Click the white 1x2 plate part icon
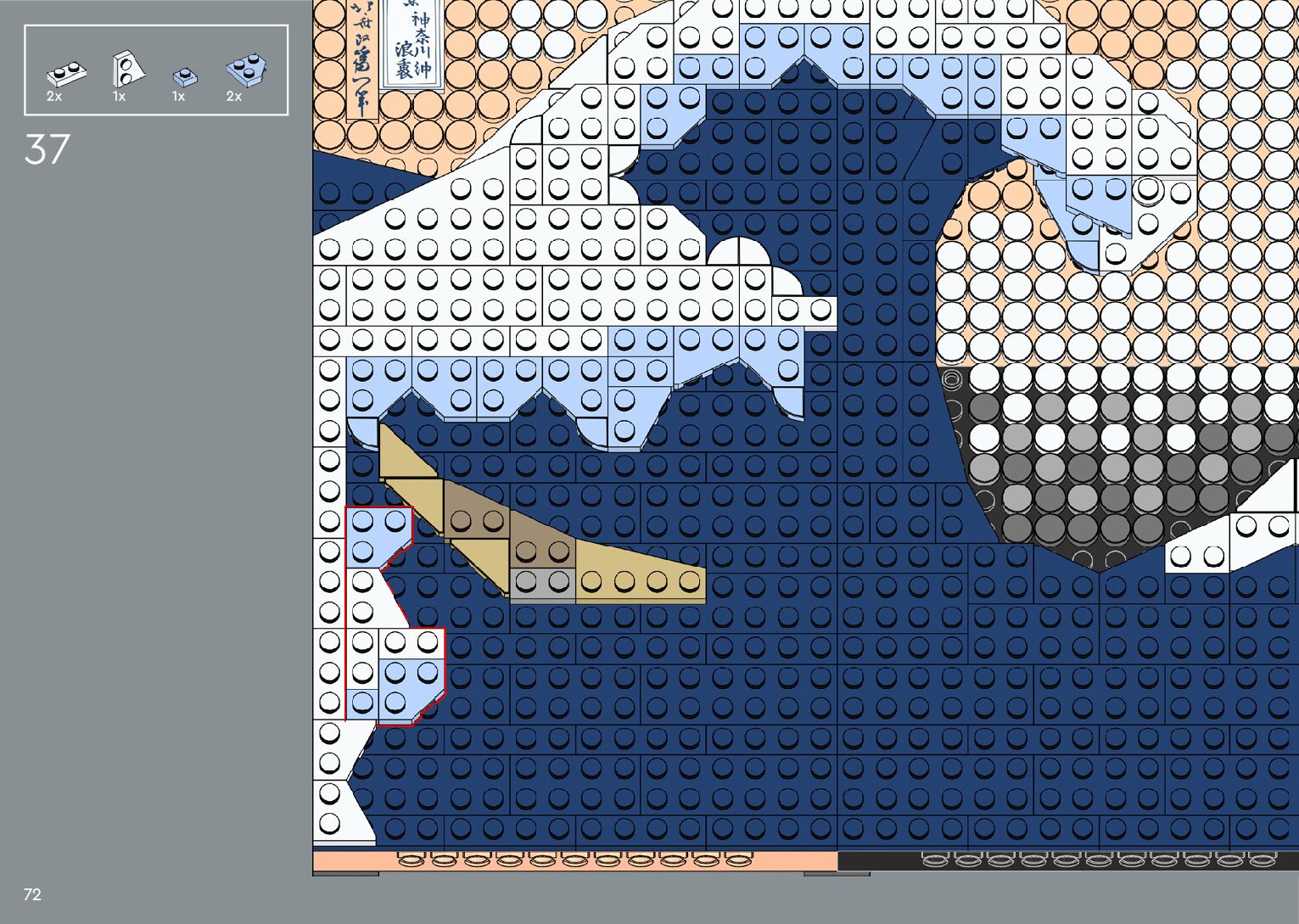Image resolution: width=1299 pixels, height=924 pixels. click(66, 75)
